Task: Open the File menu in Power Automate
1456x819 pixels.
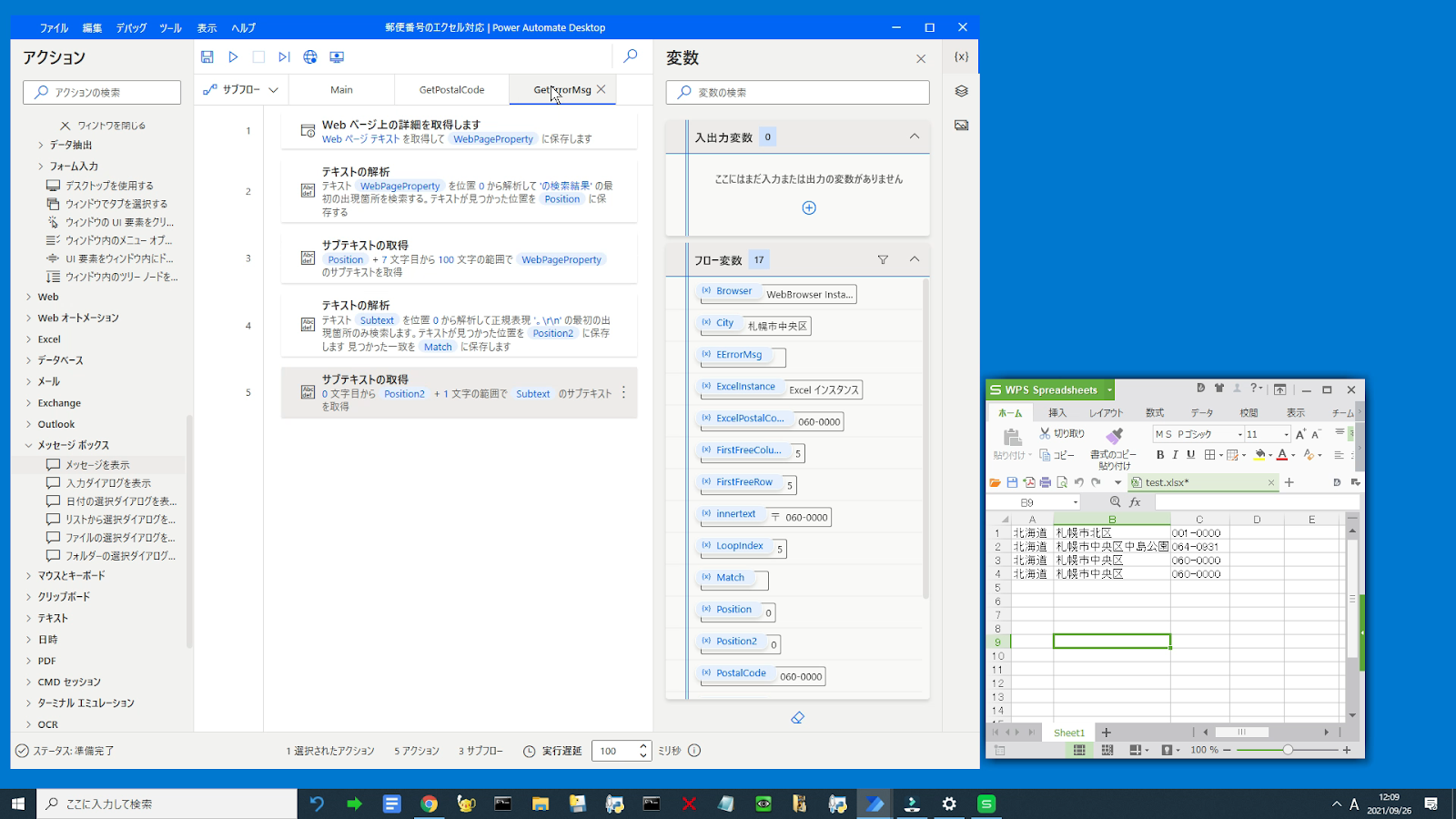Action: point(54,28)
